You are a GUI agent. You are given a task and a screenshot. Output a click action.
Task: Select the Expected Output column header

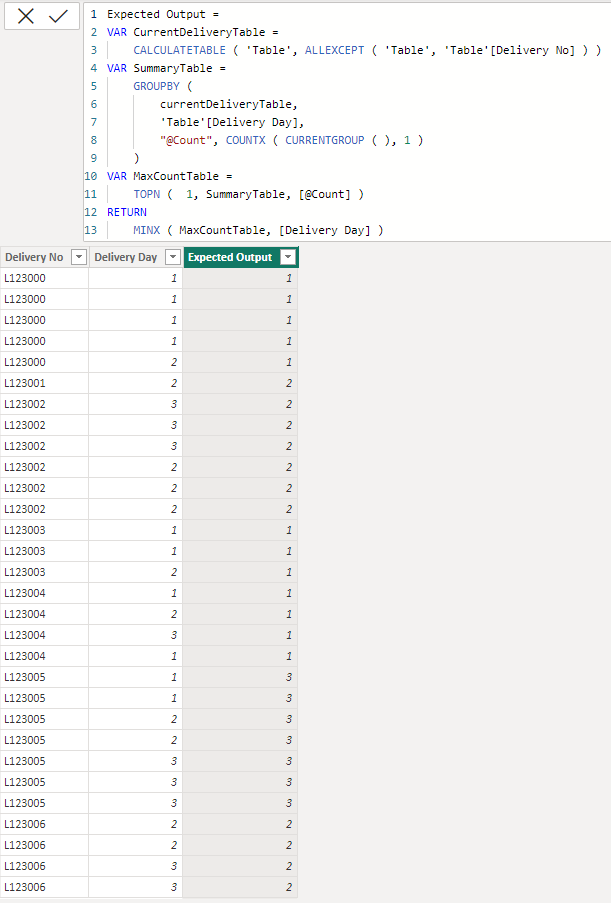coord(230,257)
